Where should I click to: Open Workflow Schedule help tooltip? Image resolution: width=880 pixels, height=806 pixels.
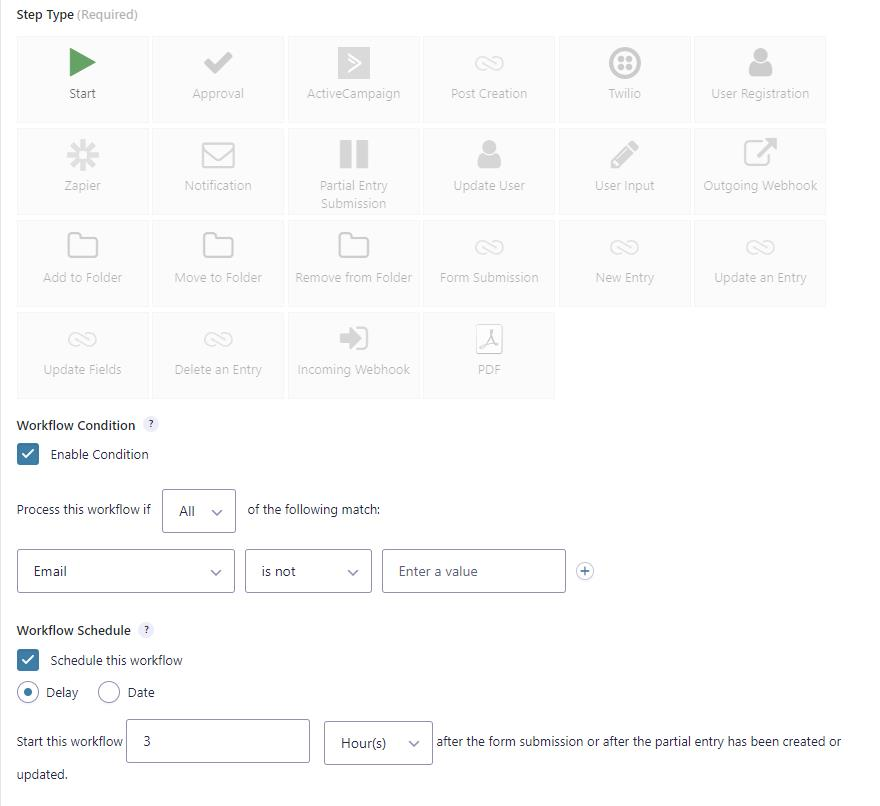(x=146, y=630)
